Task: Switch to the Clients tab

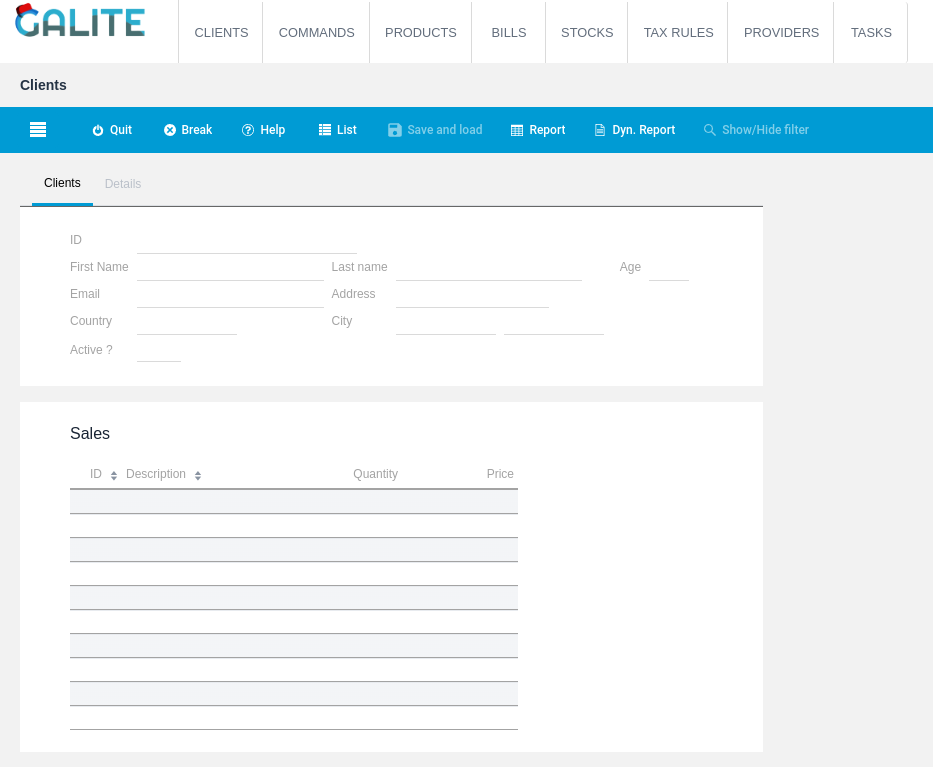Action: (62, 183)
